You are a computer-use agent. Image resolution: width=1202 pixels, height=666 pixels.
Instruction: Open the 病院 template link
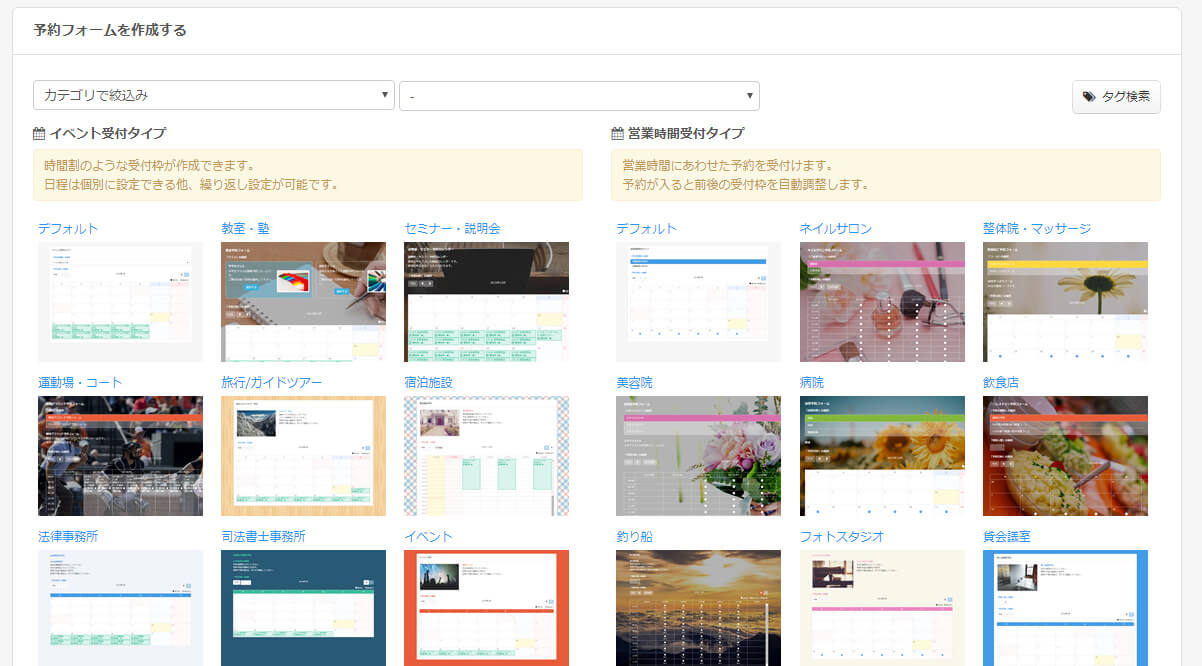click(812, 383)
